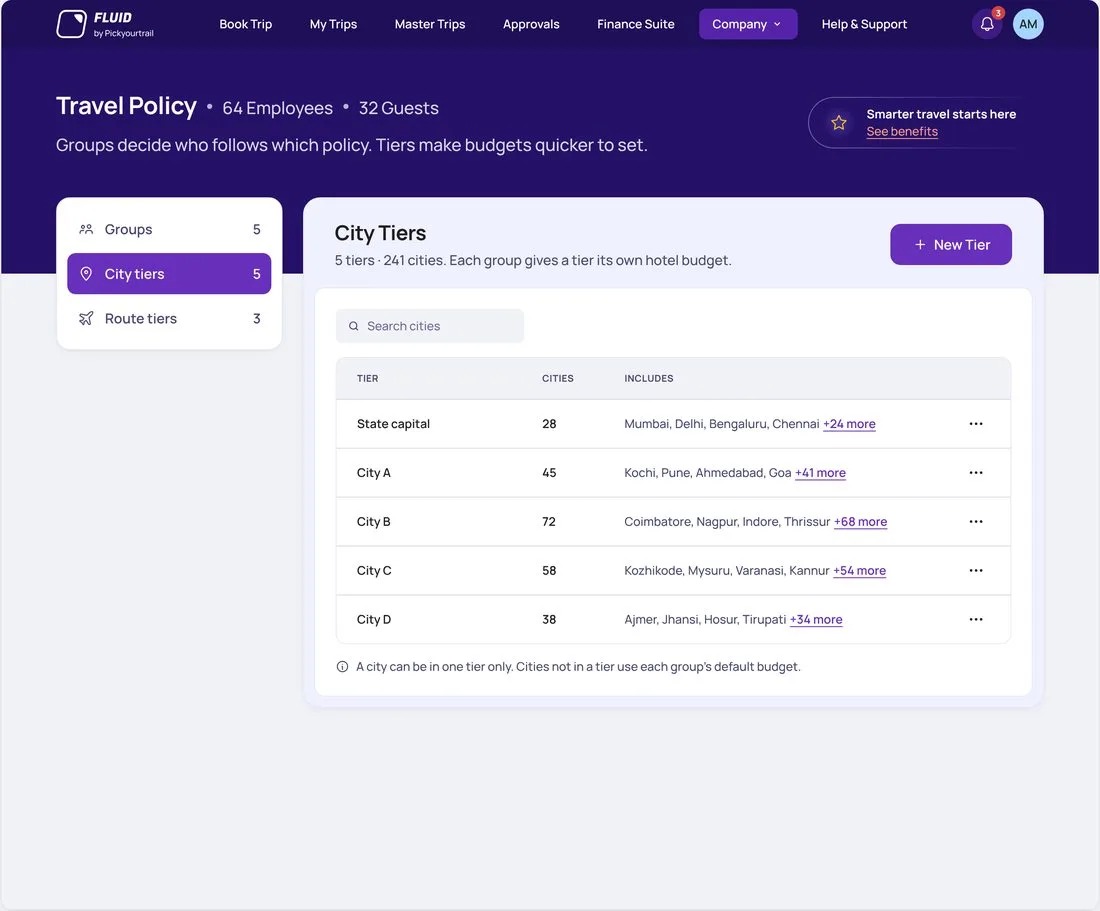Click the CITIES column header
Viewport: 1100px width, 911px height.
[x=558, y=379]
